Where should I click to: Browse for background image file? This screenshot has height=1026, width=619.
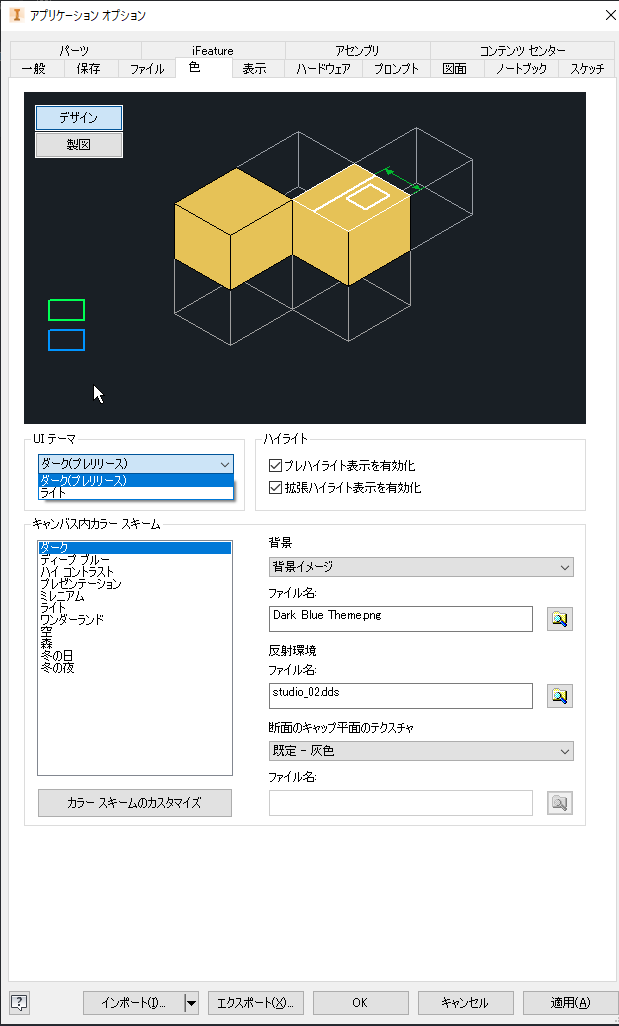tap(559, 618)
